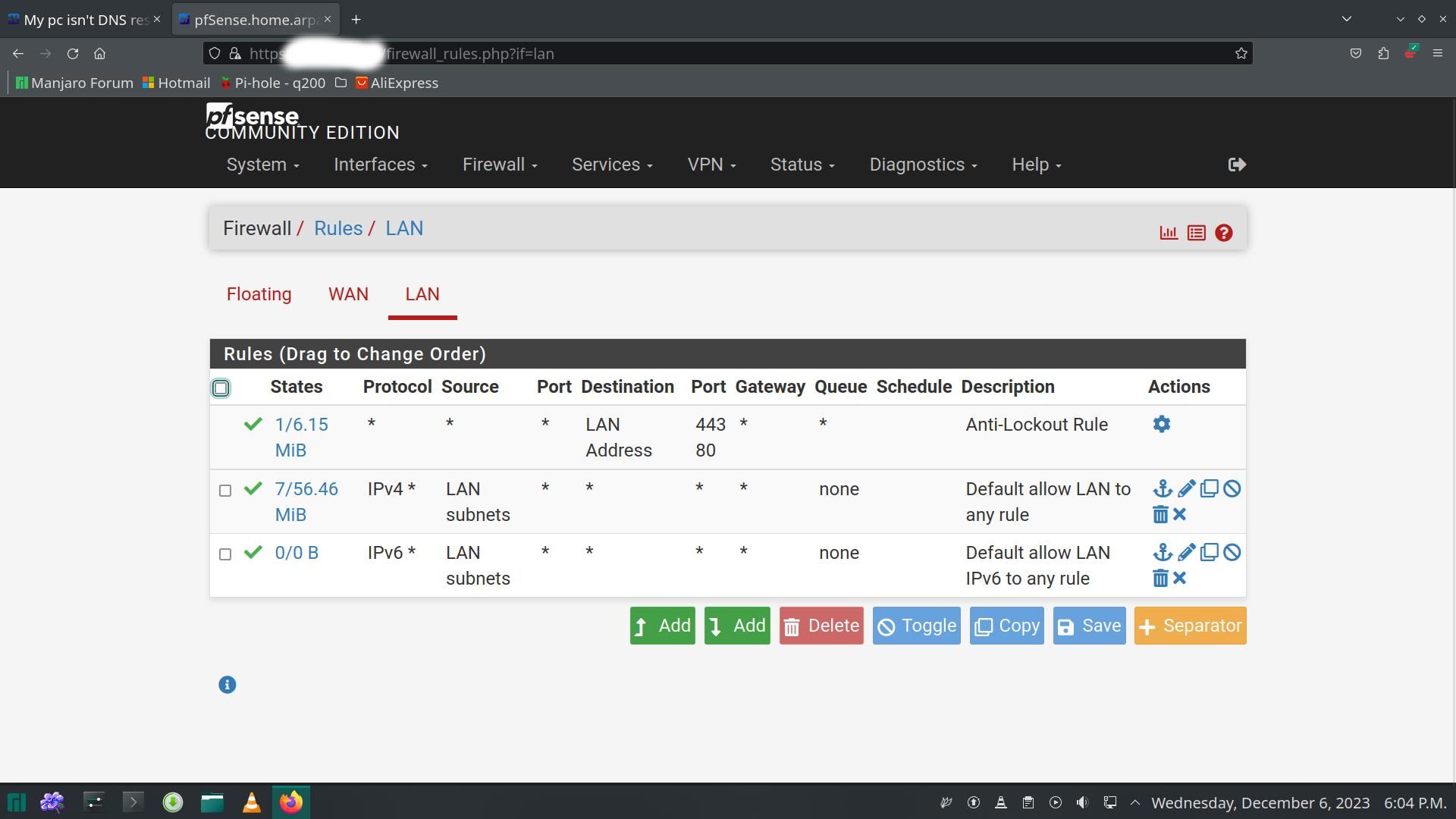Open 1/6.15 MiB states link
Image resolution: width=1456 pixels, height=819 pixels.
301,438
